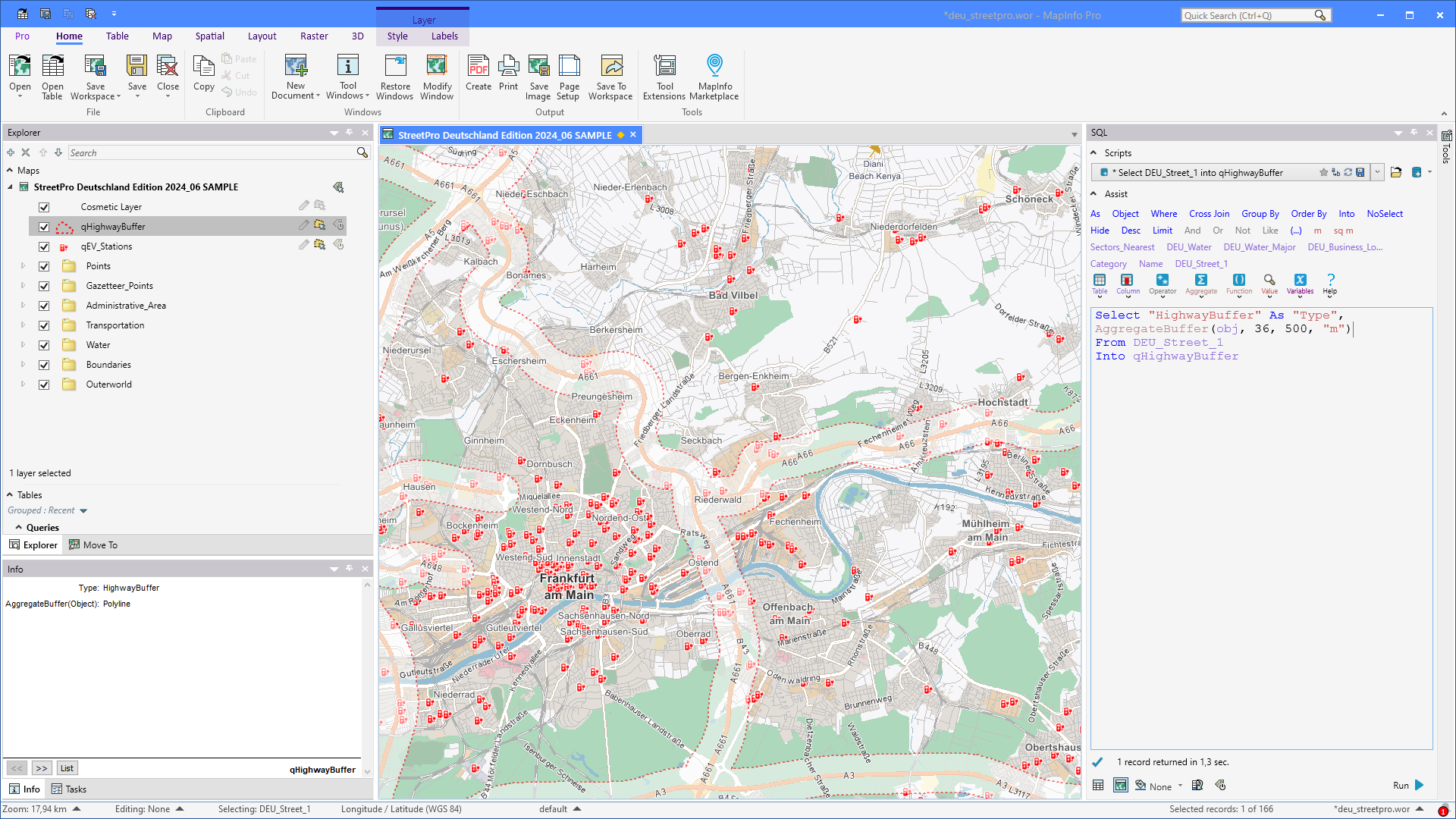
Task: Click the Restore Windows icon
Action: tap(395, 77)
